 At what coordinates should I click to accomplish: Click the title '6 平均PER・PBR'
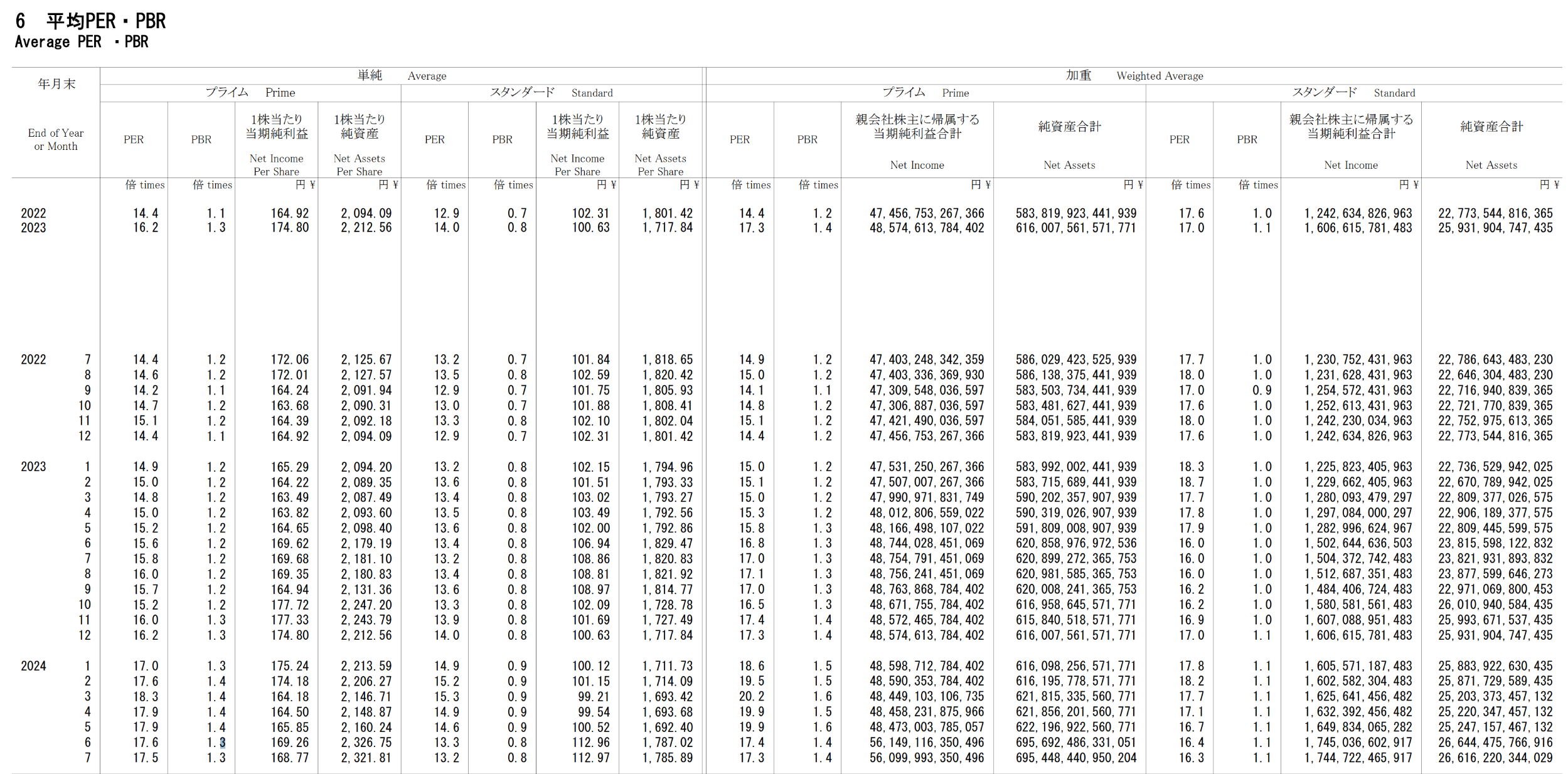tap(91, 21)
